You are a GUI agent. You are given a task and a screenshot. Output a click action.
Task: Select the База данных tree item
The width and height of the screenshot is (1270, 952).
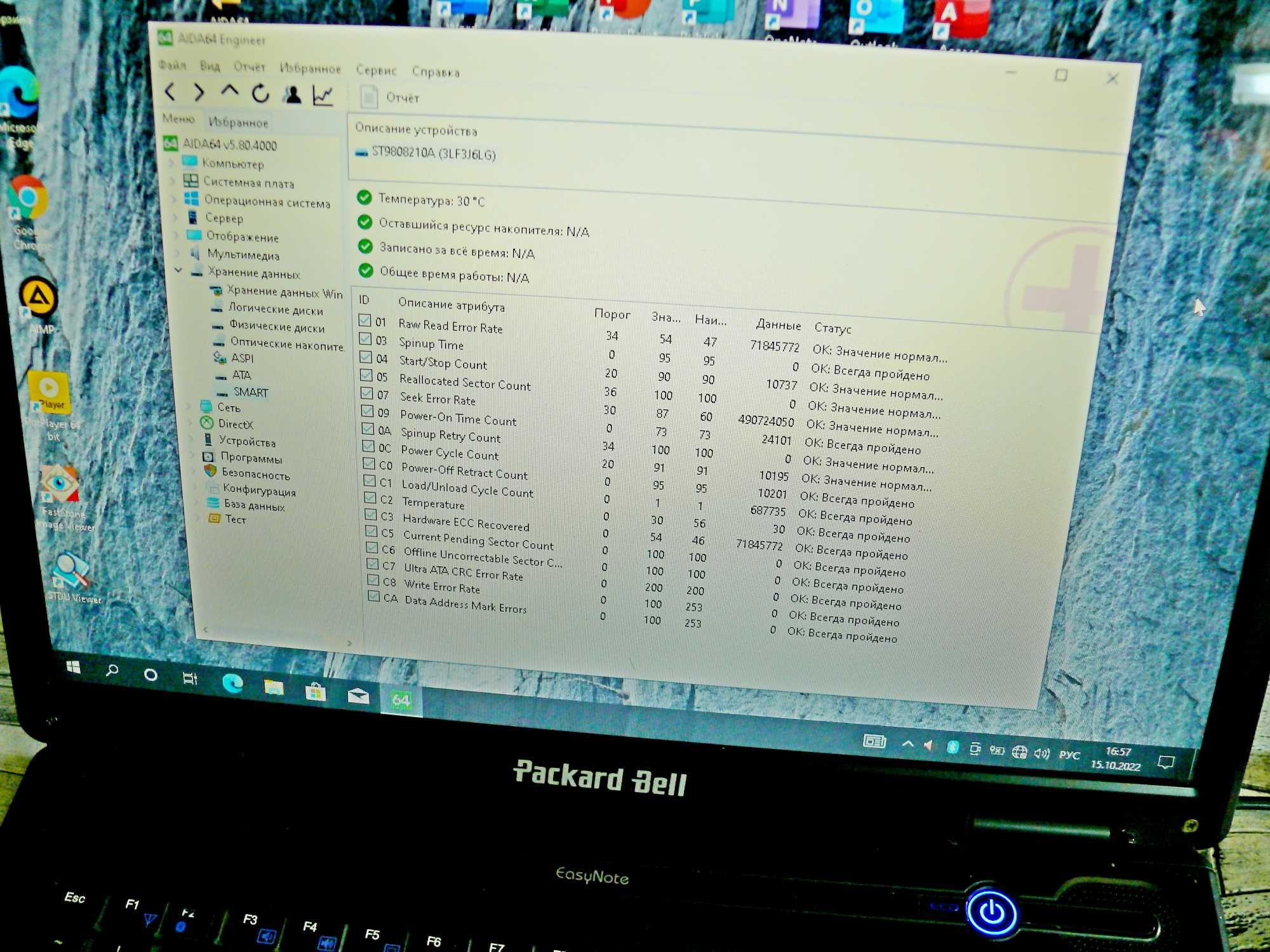[x=246, y=505]
